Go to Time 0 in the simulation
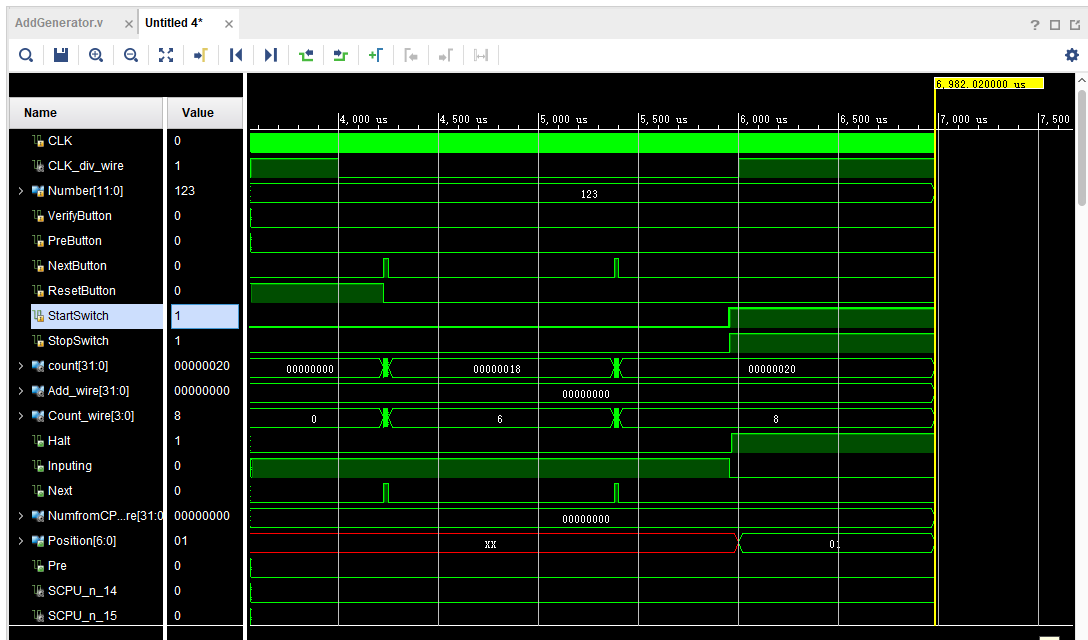This screenshot has height=640, width=1088. click(236, 55)
